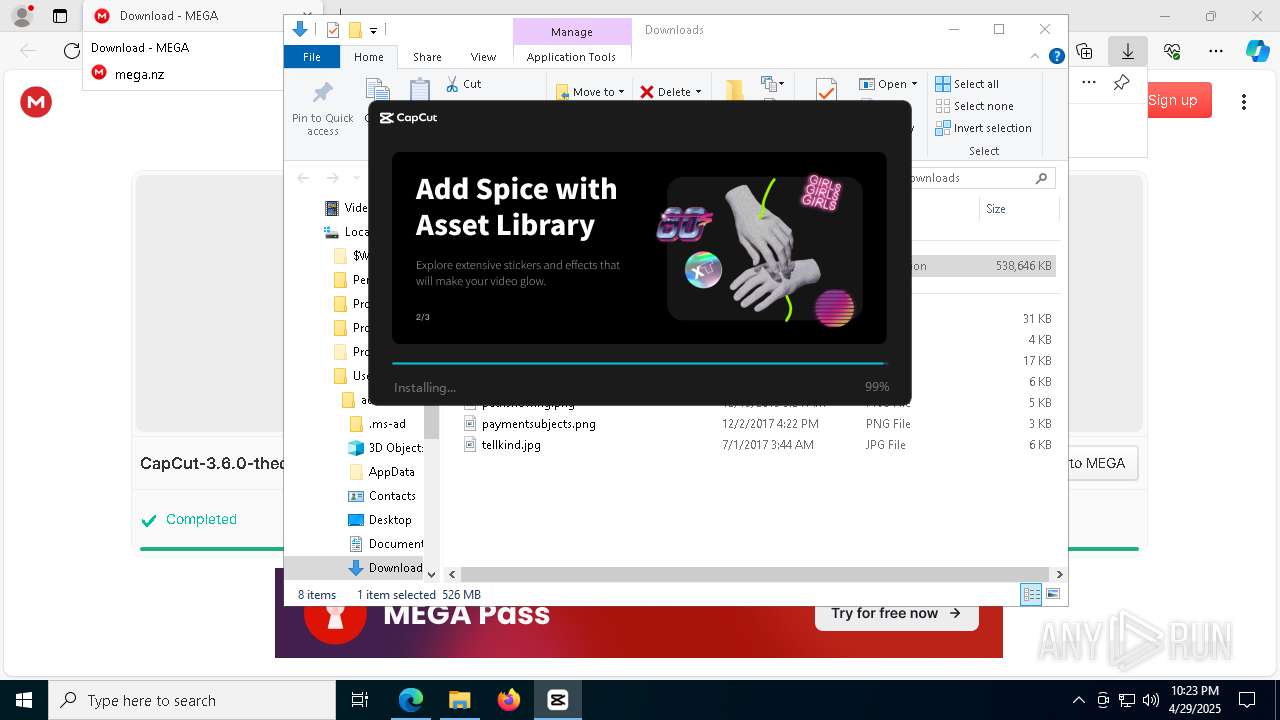Click the browser refresh button
Viewport: 1280px width, 720px height.
[x=71, y=50]
